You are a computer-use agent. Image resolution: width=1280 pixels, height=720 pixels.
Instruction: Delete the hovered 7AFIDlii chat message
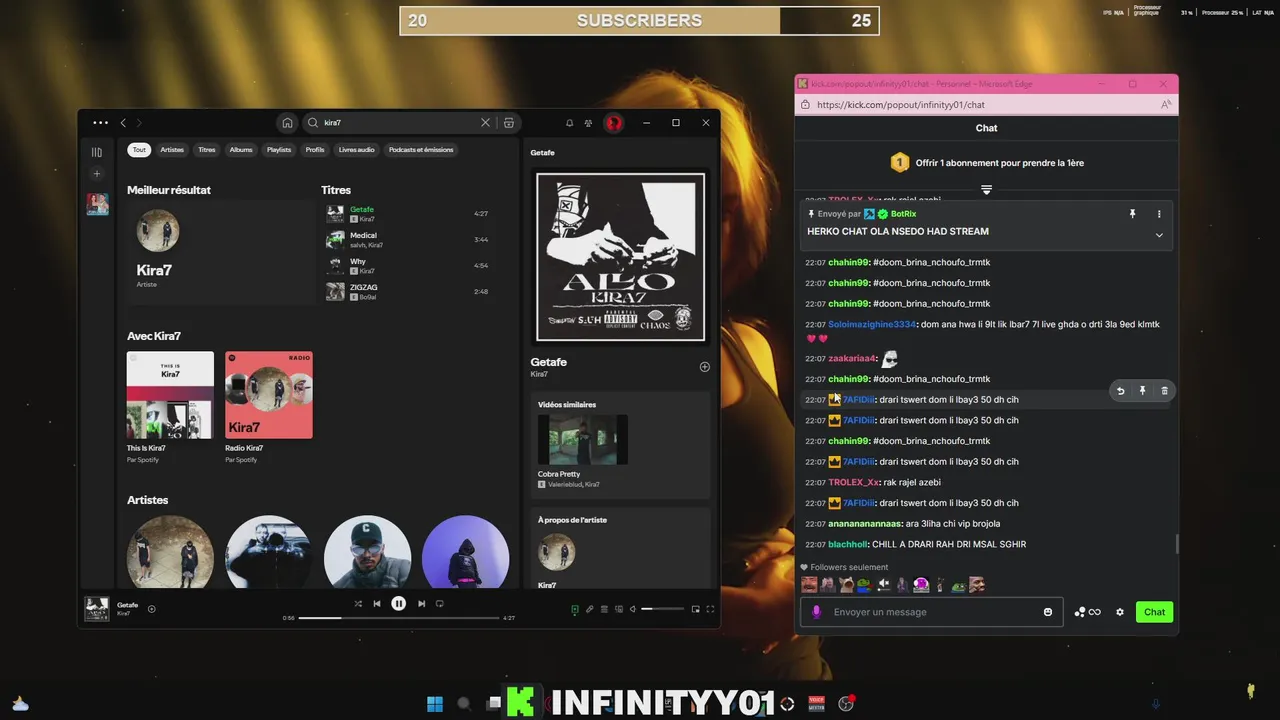click(1164, 391)
